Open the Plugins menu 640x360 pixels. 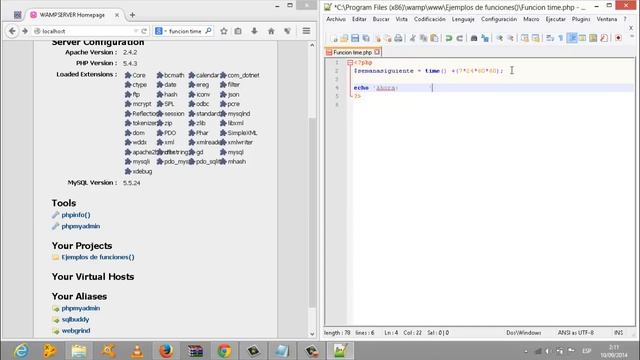click(581, 19)
